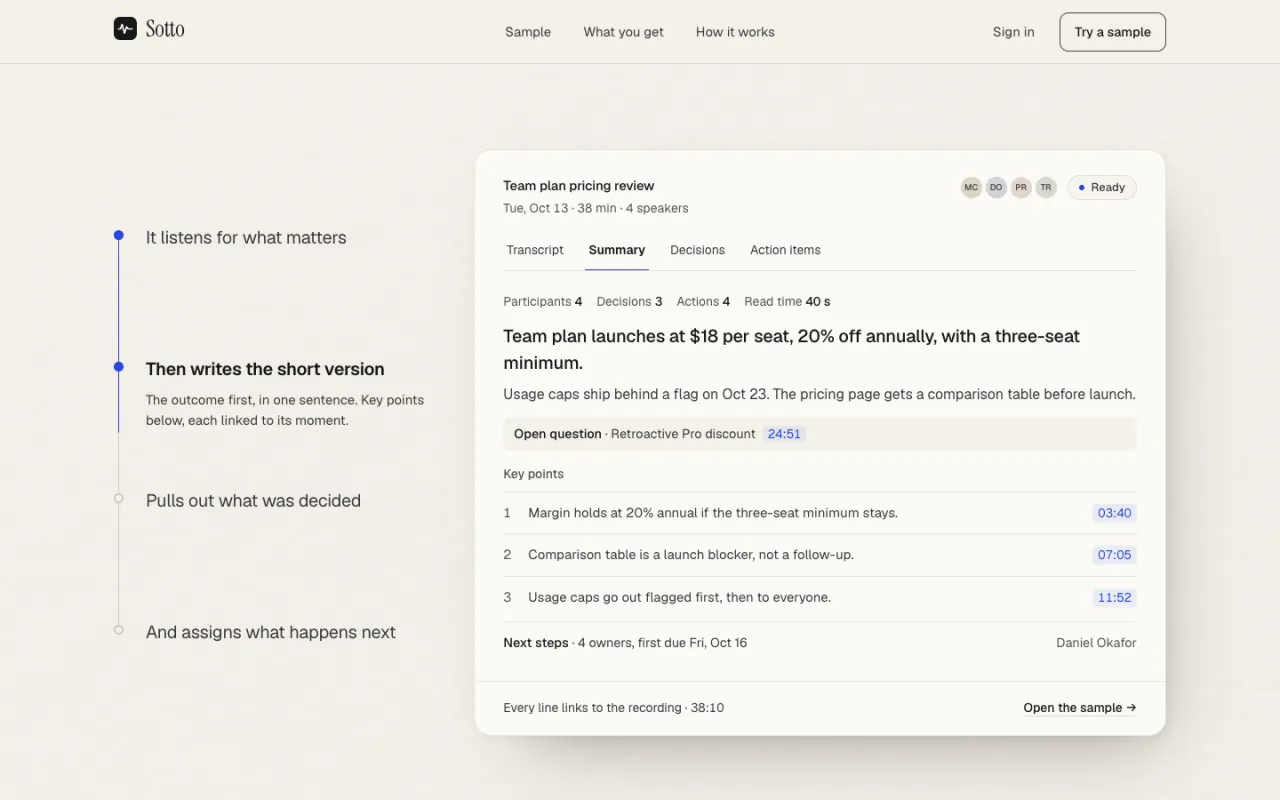Select the Summary tab
This screenshot has height=800, width=1280.
(617, 250)
